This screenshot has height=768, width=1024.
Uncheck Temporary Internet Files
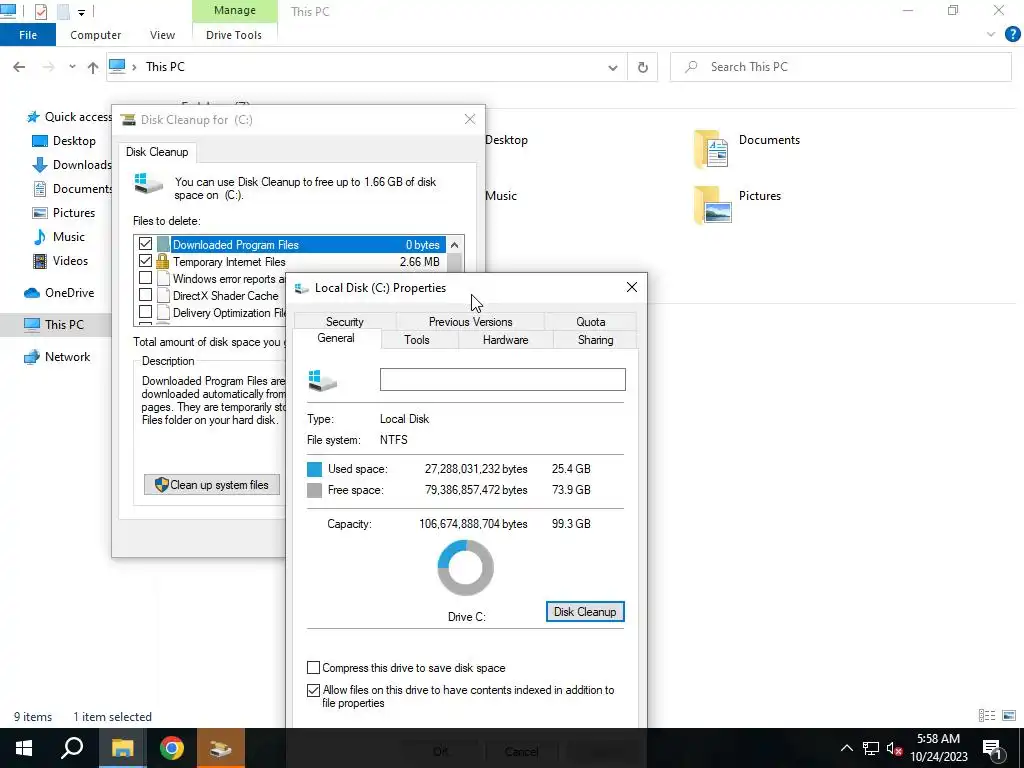(145, 261)
